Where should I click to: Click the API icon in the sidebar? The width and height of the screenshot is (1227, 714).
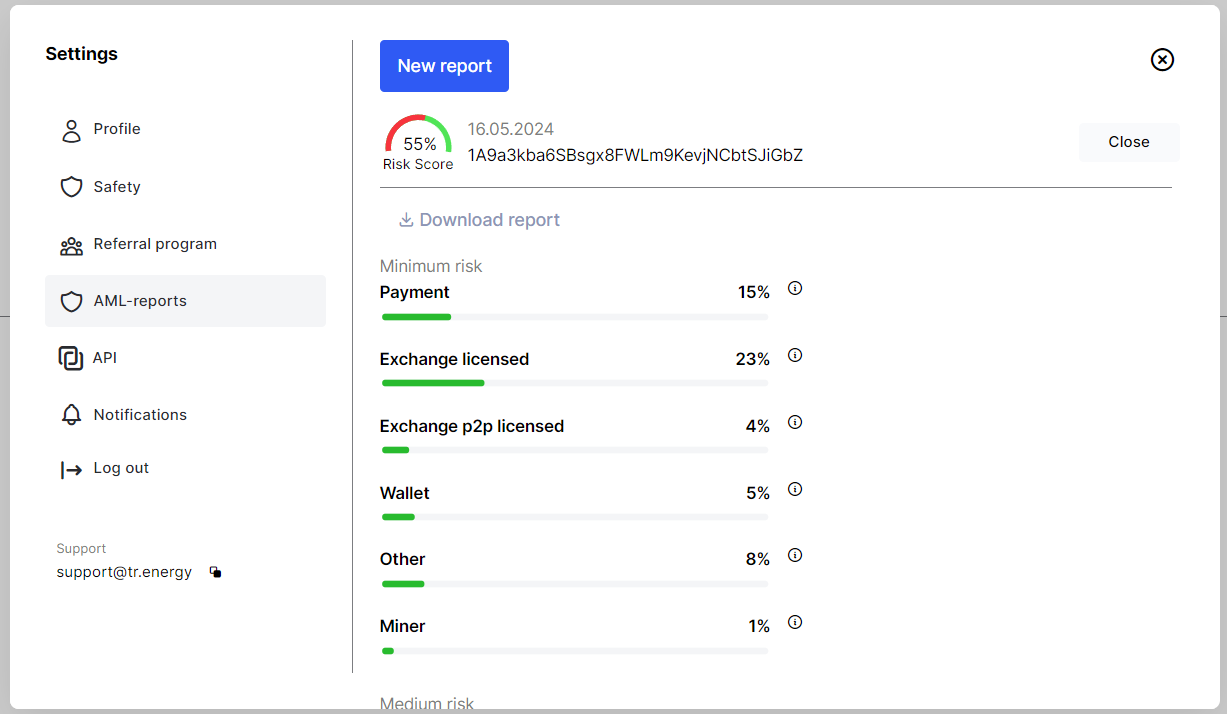point(71,357)
